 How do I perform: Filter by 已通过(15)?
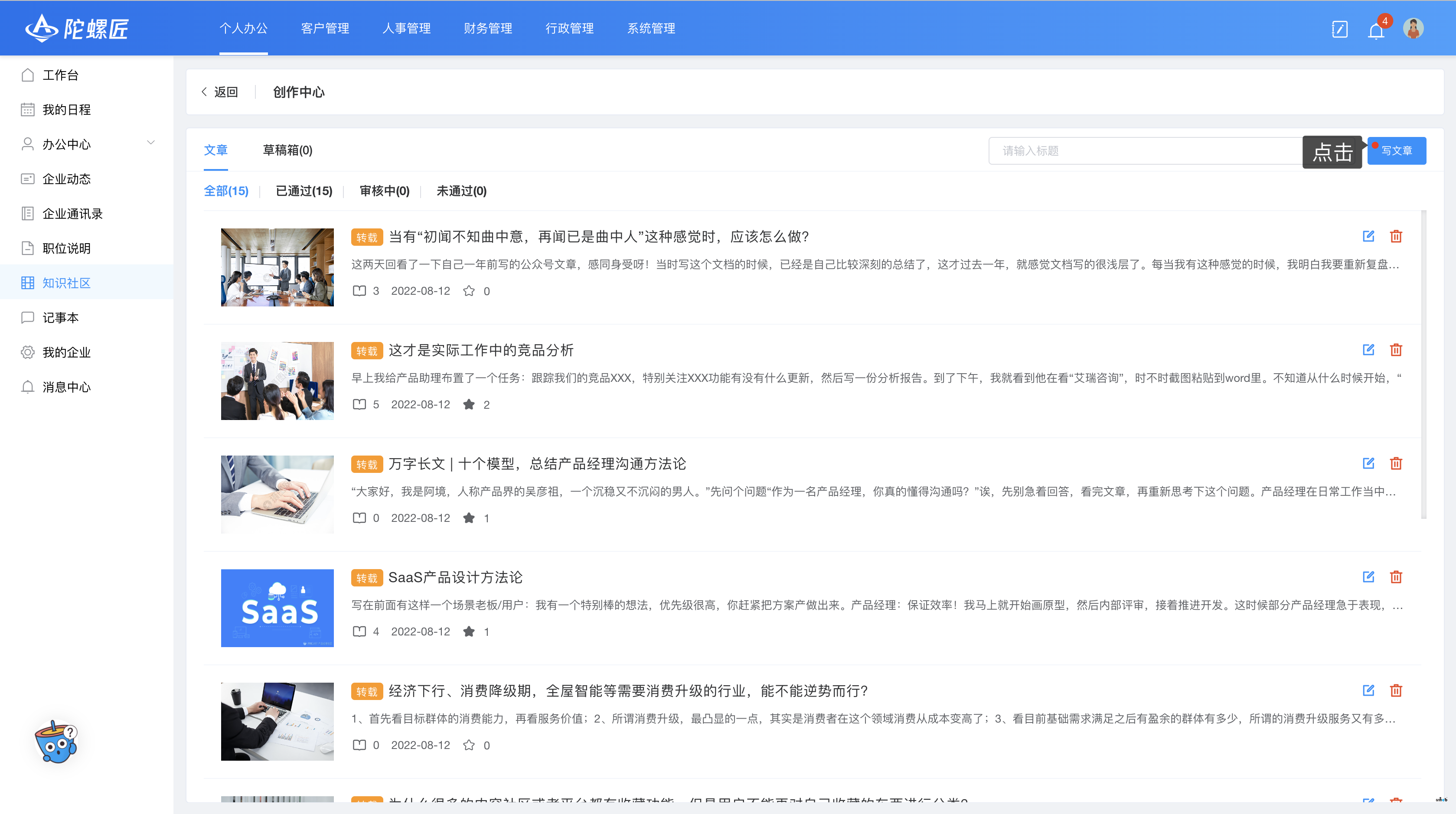304,191
